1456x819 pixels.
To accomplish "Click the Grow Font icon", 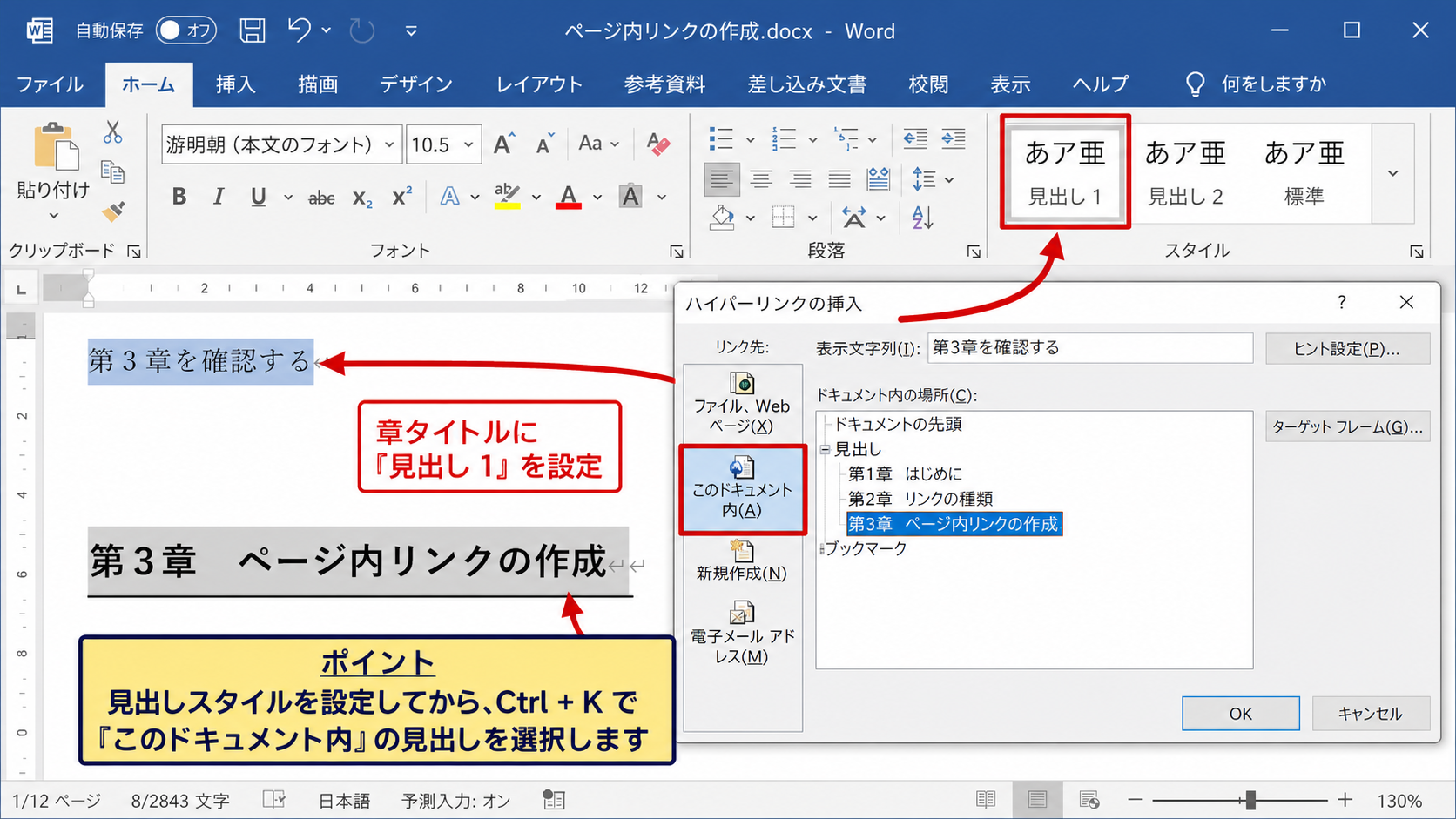I will click(x=504, y=144).
